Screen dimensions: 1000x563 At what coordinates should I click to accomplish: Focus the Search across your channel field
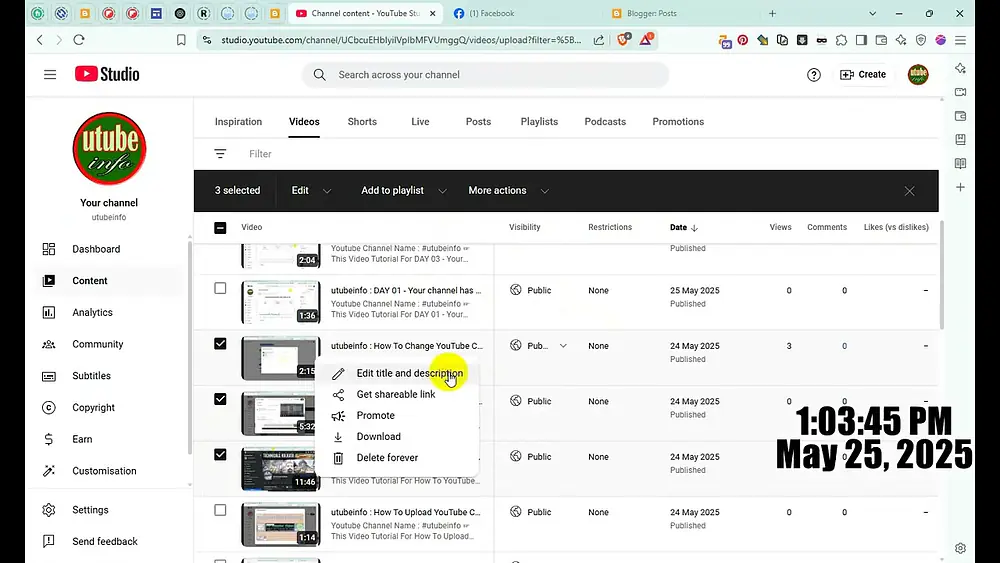click(x=485, y=75)
